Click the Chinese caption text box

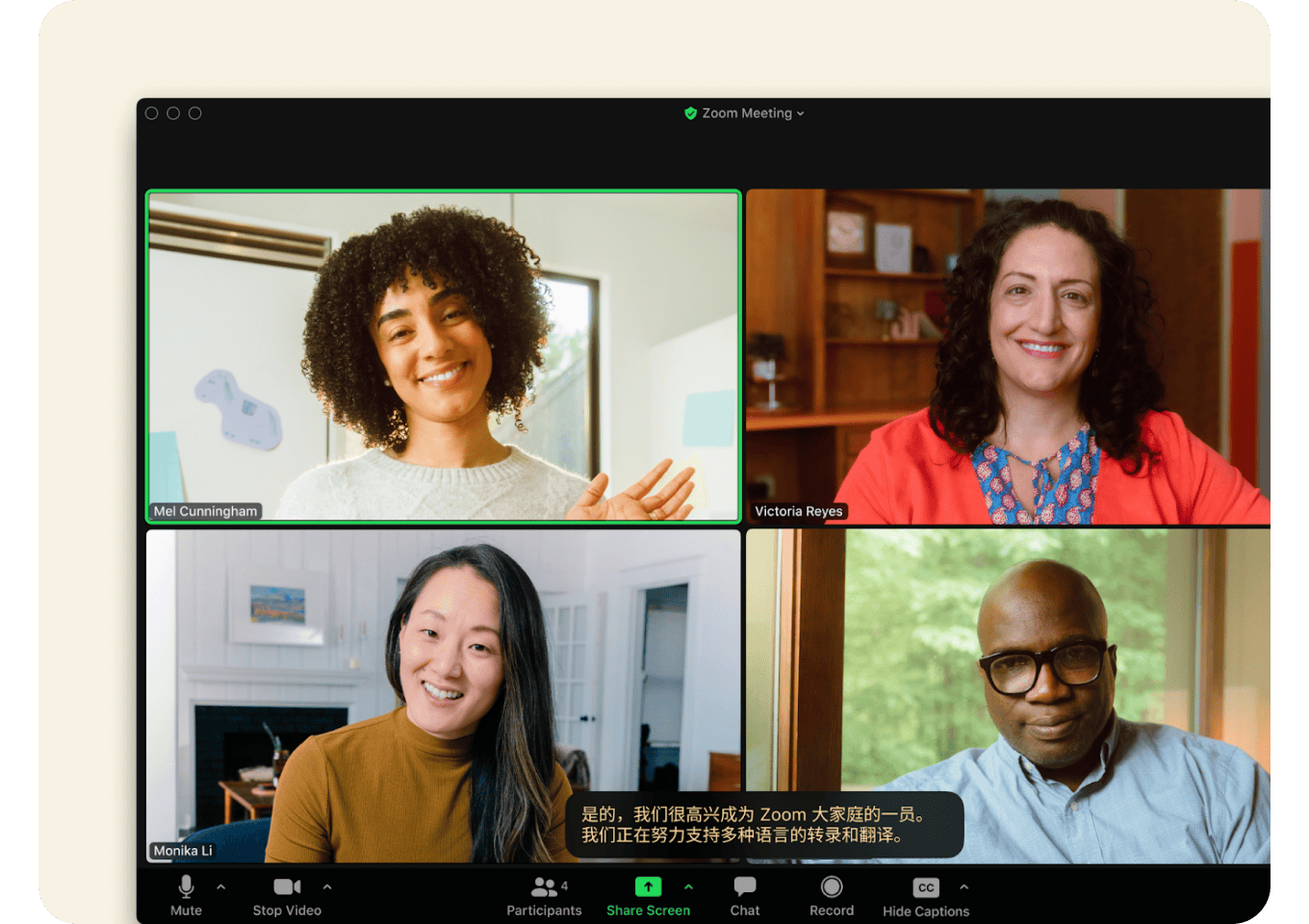tap(764, 825)
